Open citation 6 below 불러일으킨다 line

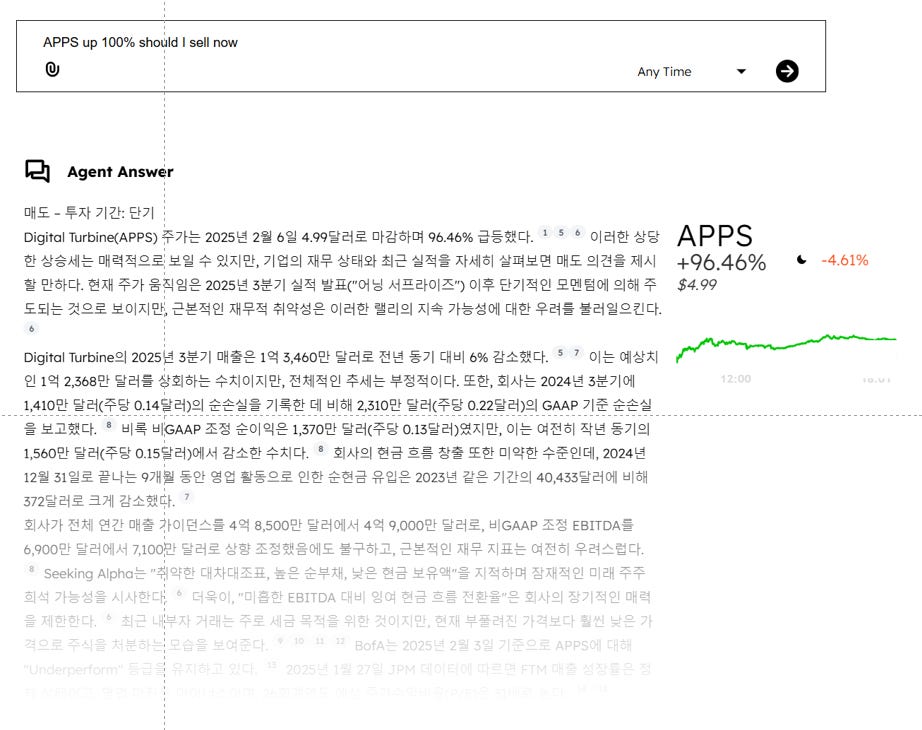(x=32, y=329)
